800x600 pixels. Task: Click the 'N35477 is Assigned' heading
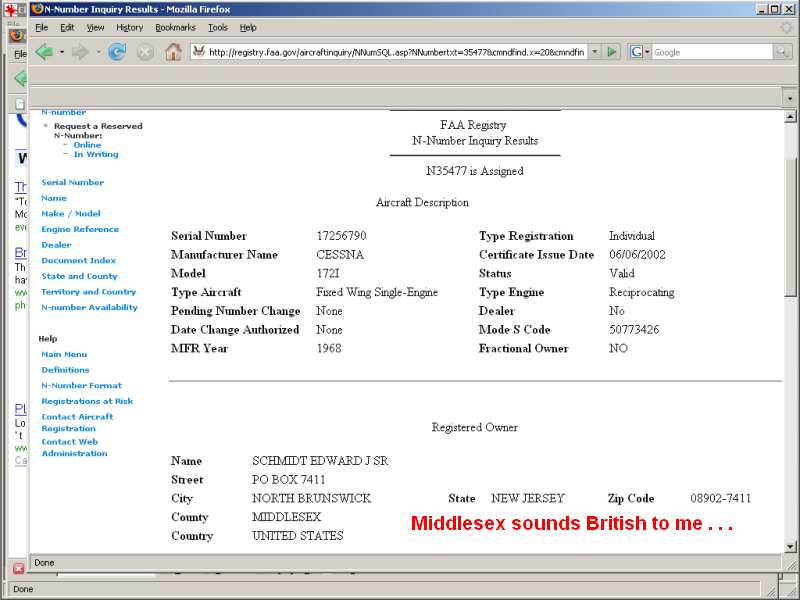(x=474, y=171)
